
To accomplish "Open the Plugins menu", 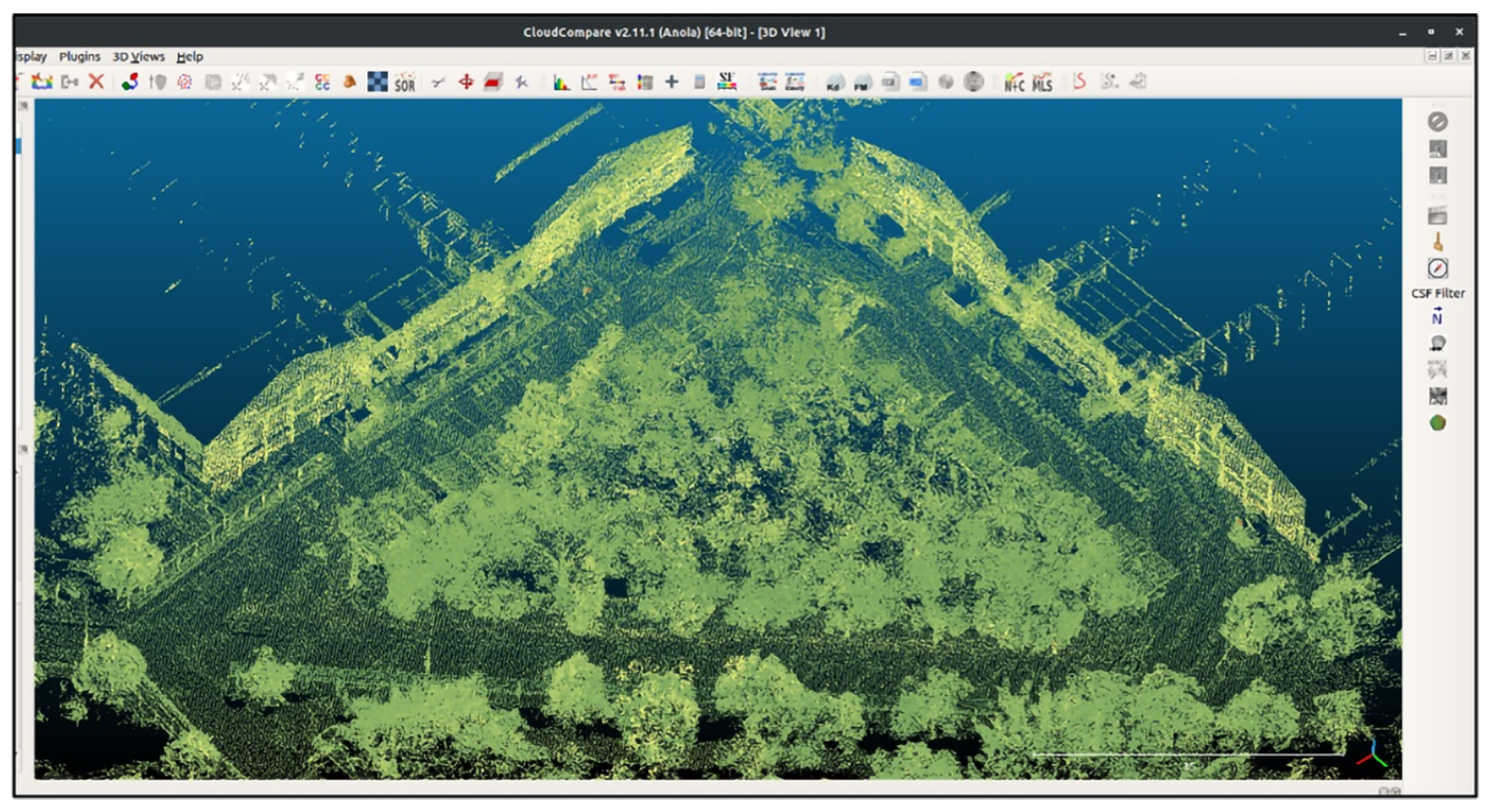I will [x=79, y=57].
